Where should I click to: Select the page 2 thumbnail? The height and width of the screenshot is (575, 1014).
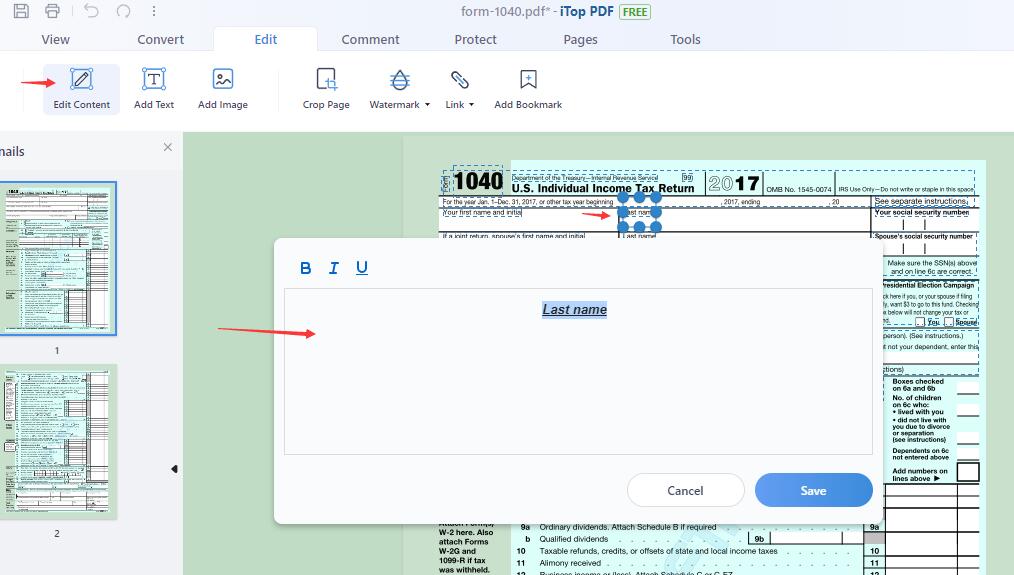[57, 441]
